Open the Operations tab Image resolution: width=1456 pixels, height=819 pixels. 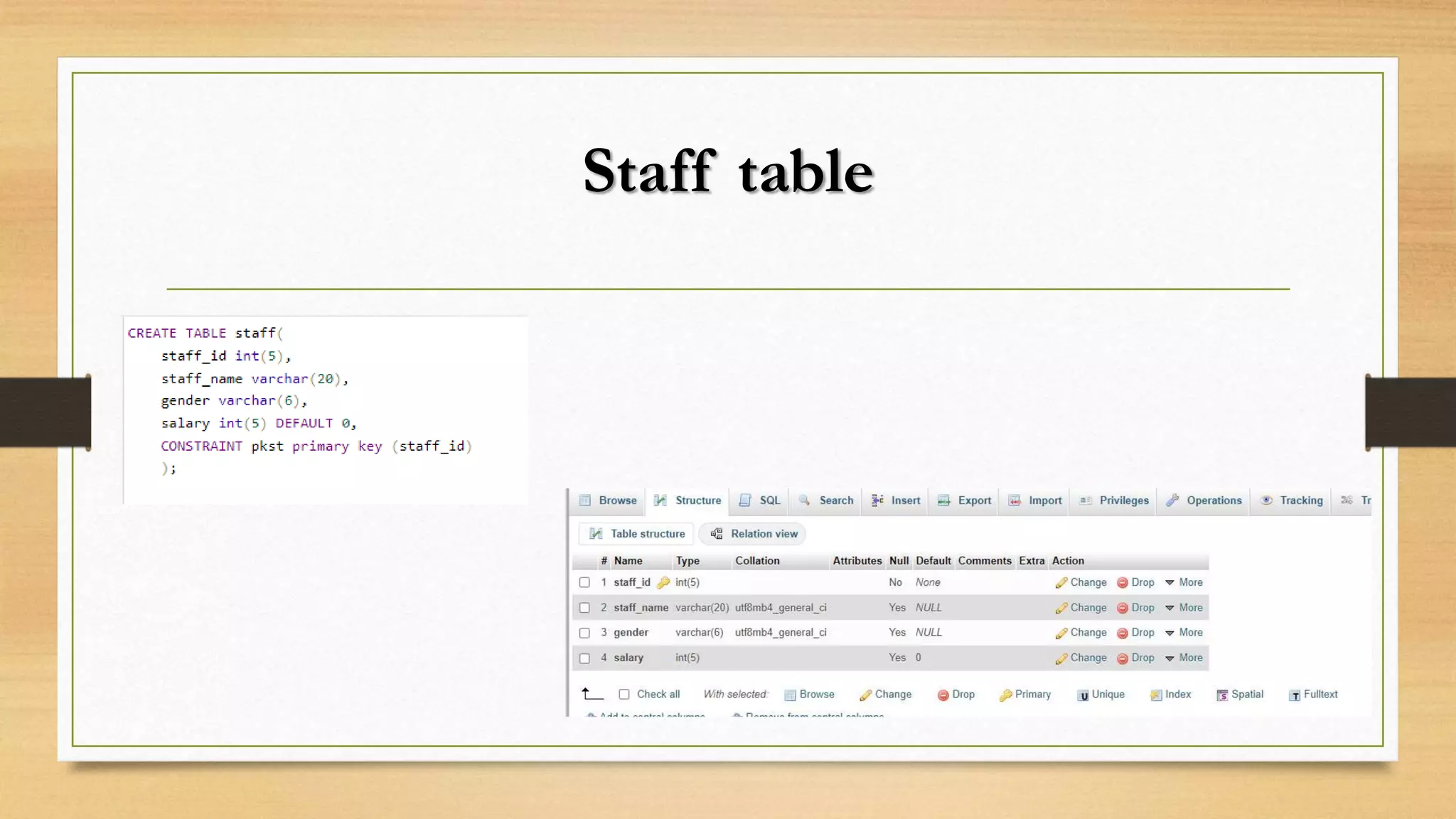pyautogui.click(x=1204, y=500)
